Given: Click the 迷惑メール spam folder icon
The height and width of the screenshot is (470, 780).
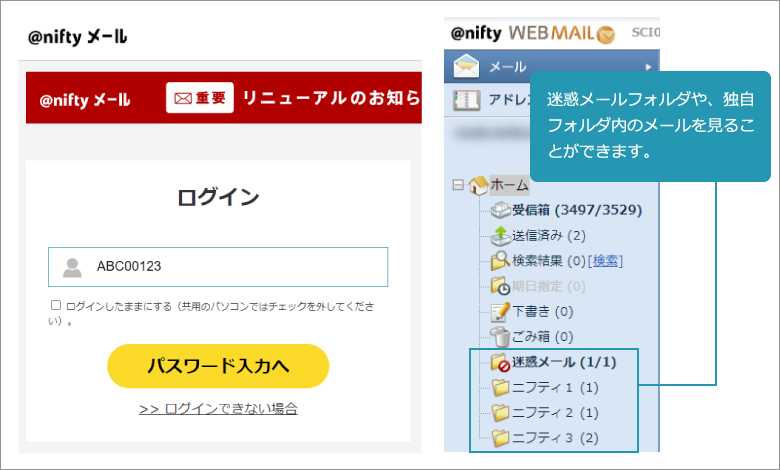Looking at the screenshot, I should coord(500,362).
